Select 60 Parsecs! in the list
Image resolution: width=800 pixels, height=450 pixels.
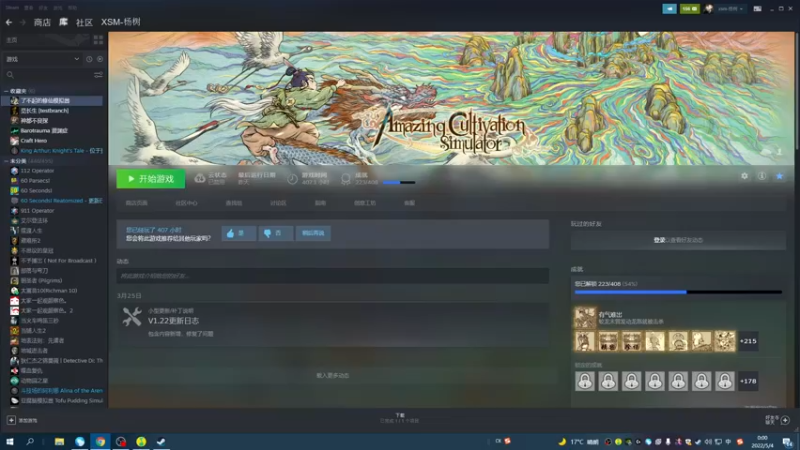pos(53,181)
